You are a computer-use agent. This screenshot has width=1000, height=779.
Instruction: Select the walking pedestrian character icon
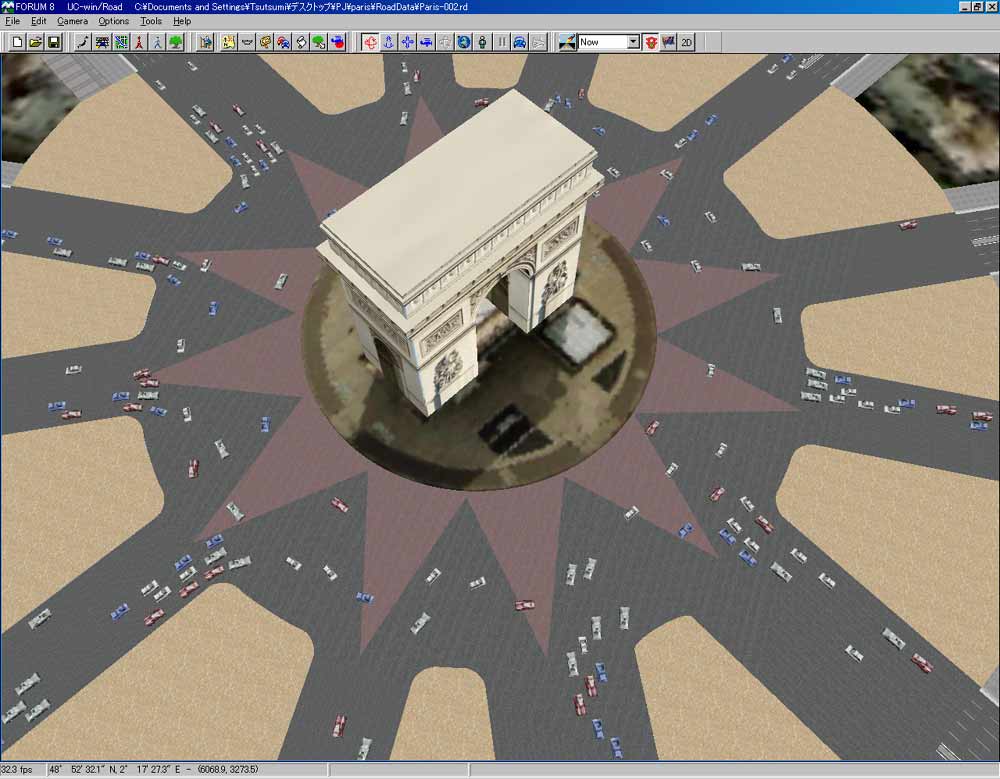(x=158, y=42)
